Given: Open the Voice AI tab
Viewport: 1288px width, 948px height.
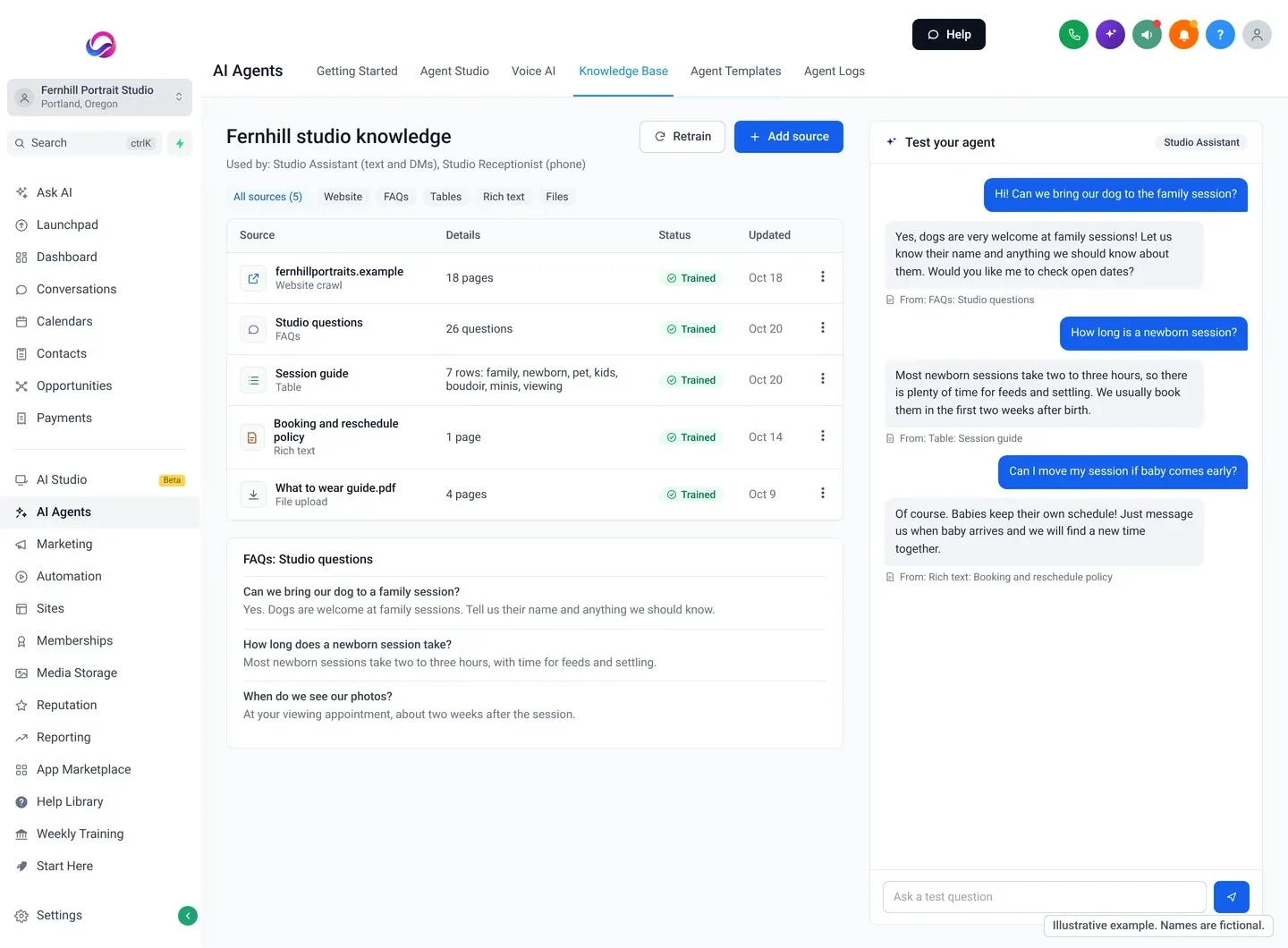Looking at the screenshot, I should click(533, 72).
